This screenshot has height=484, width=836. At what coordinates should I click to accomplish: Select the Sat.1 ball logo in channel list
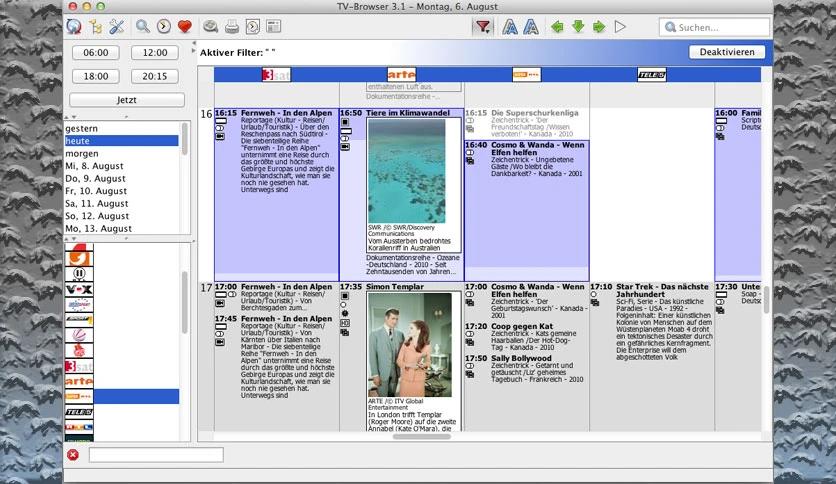[x=79, y=335]
